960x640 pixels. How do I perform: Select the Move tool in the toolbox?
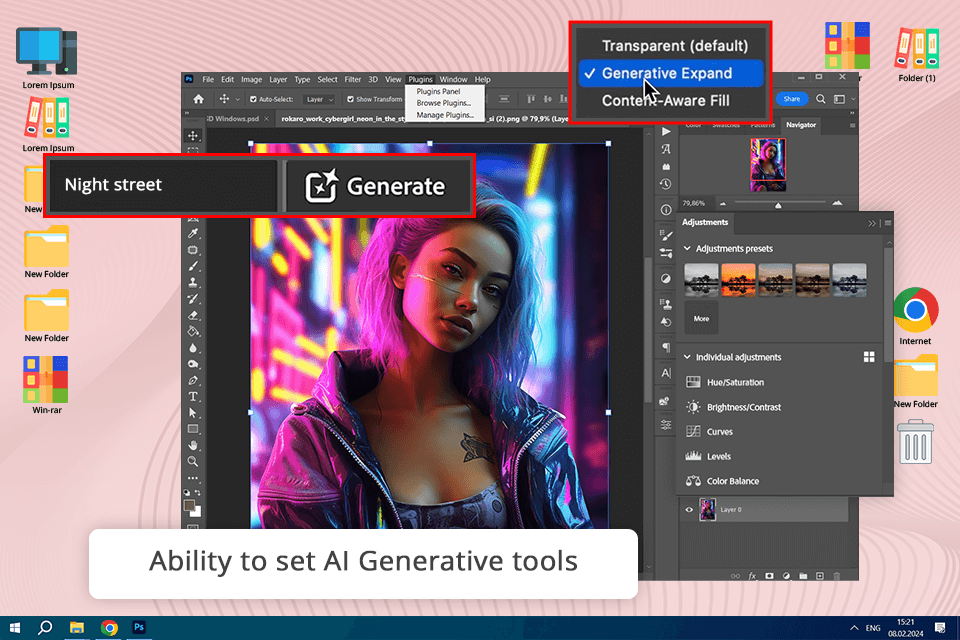[193, 136]
